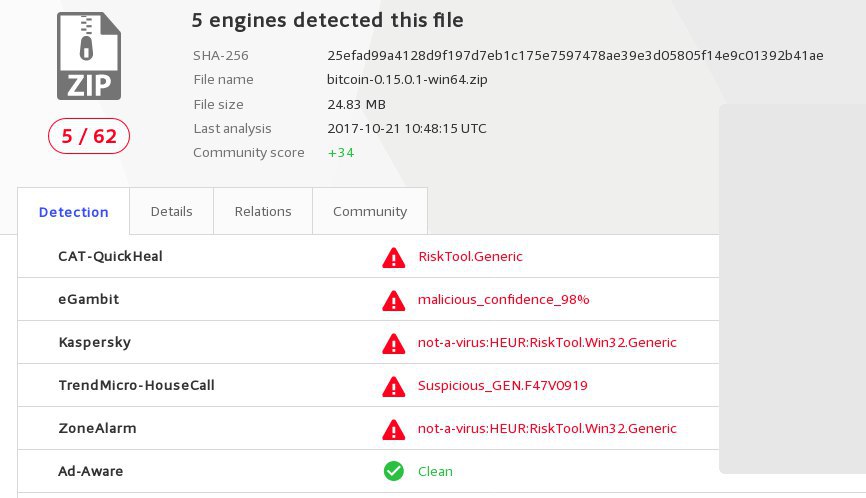Open the Relations tab
The image size is (866, 498).
(263, 211)
